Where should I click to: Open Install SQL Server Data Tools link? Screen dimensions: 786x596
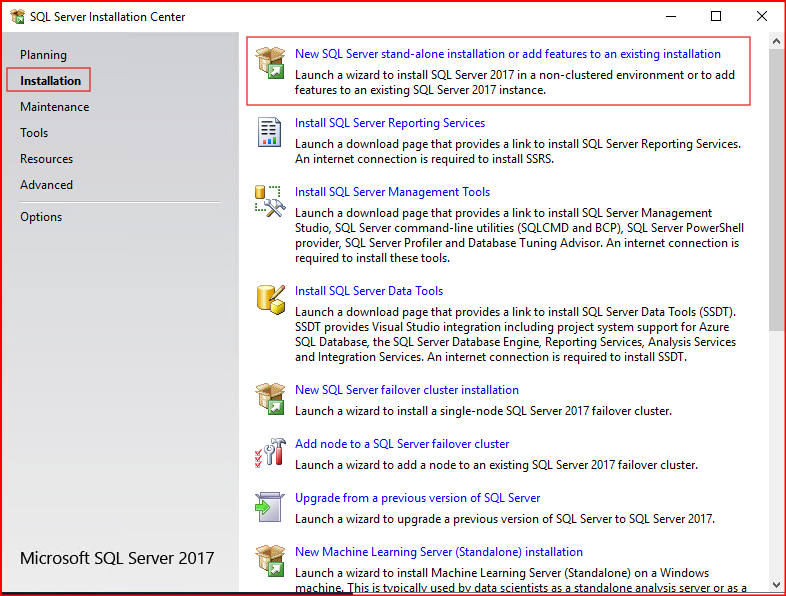[x=369, y=291]
